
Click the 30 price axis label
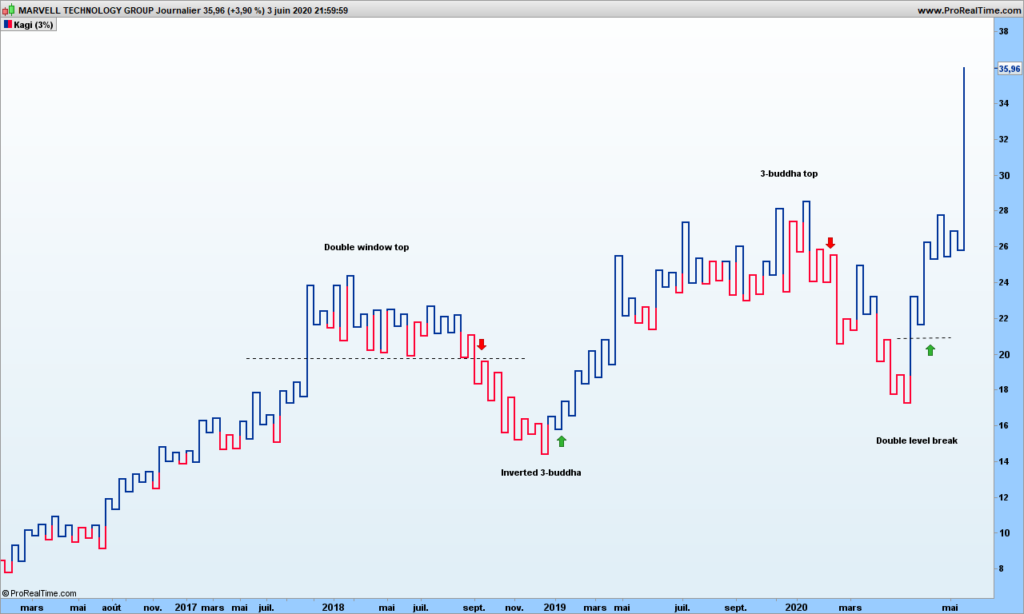[x=1004, y=175]
